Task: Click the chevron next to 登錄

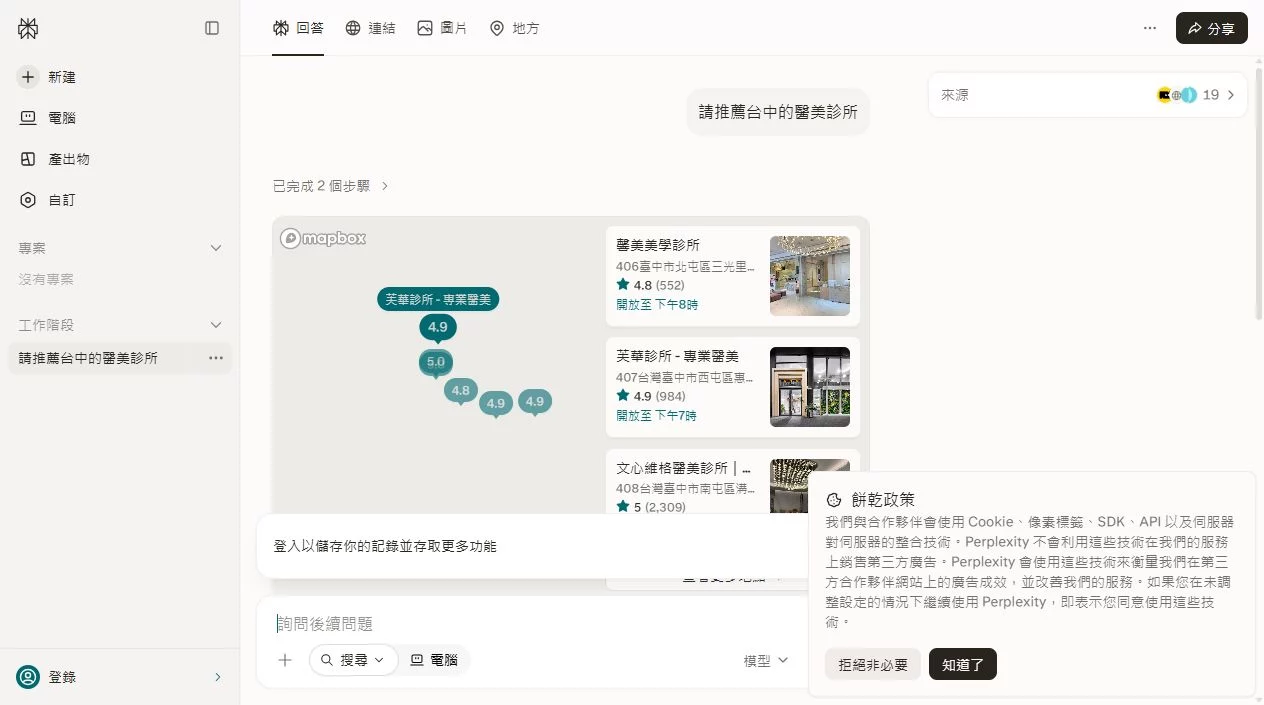Action: tap(218, 677)
